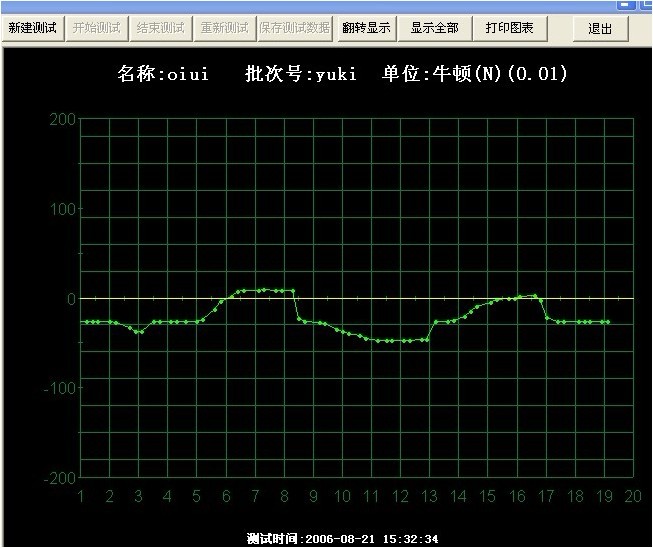Print the chart with 打印图表
Image resolution: width=653 pixels, height=548 pixels.
coord(510,28)
